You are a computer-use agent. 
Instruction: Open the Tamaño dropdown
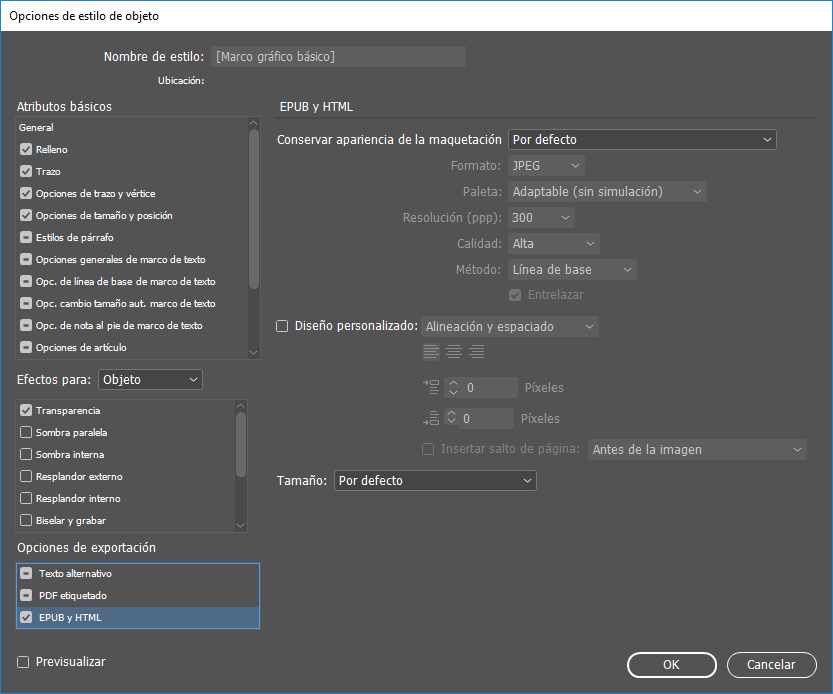click(435, 480)
